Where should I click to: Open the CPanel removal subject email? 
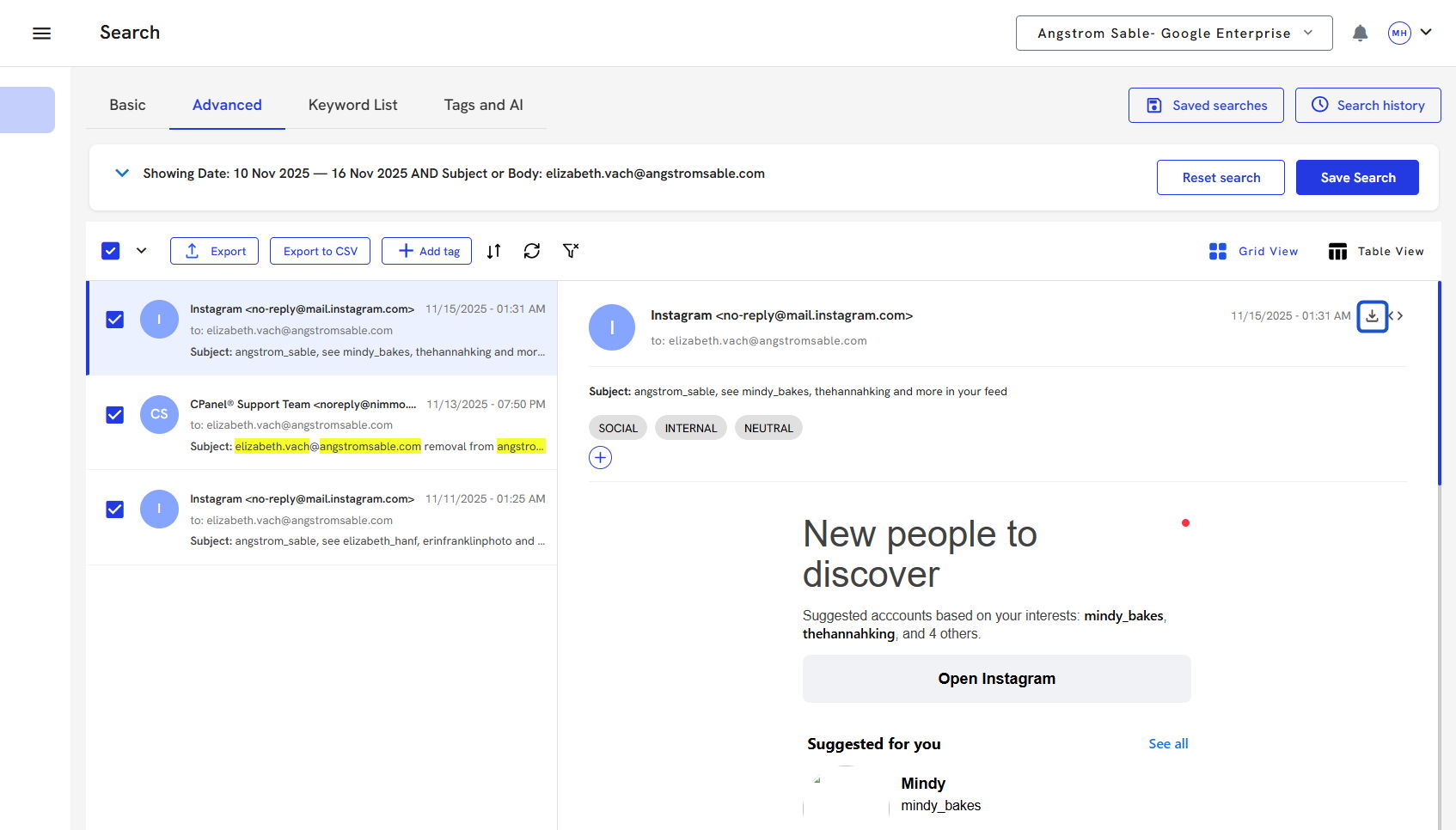(x=322, y=423)
